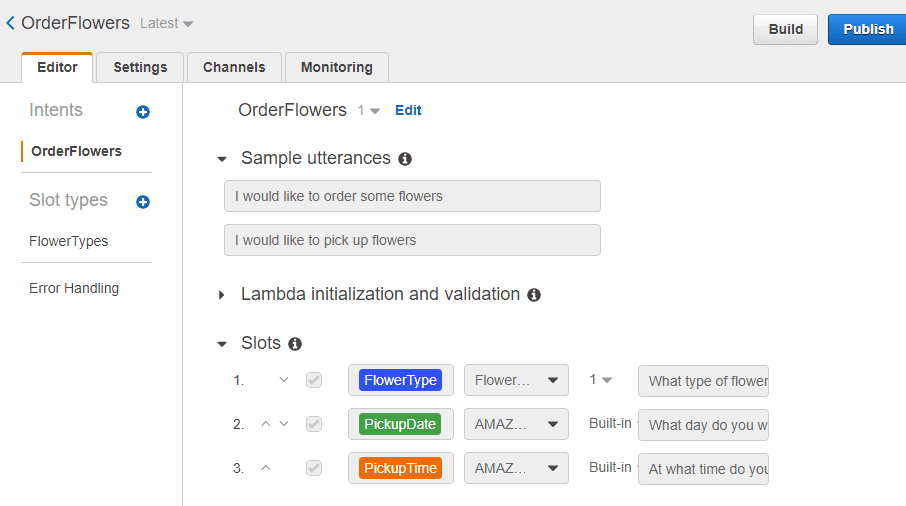Viewport: 906px width, 506px height.
Task: Click the back arrow next to OrderFlowers
Action: pyautogui.click(x=10, y=23)
